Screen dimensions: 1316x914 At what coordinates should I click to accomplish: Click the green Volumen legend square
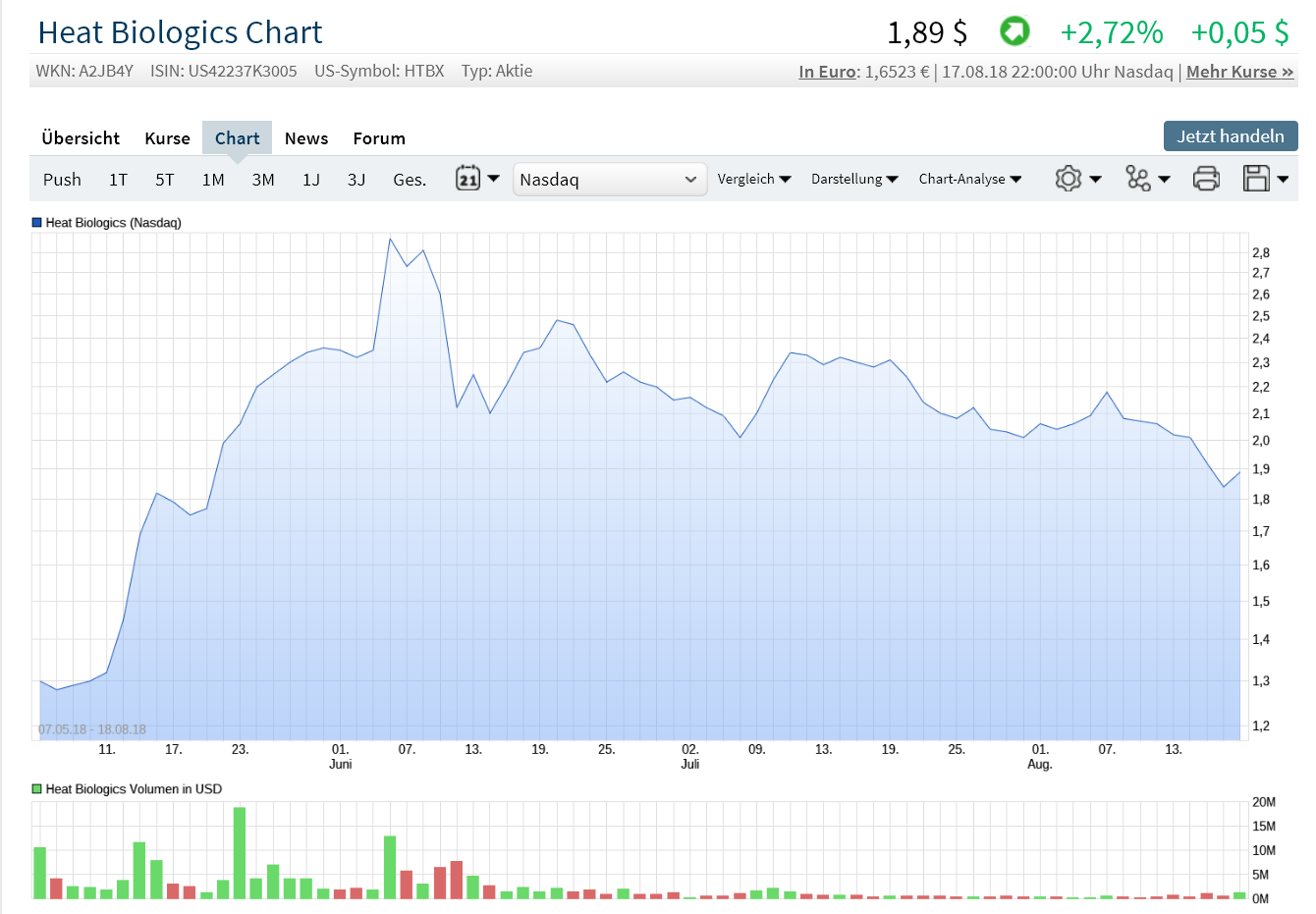[35, 788]
